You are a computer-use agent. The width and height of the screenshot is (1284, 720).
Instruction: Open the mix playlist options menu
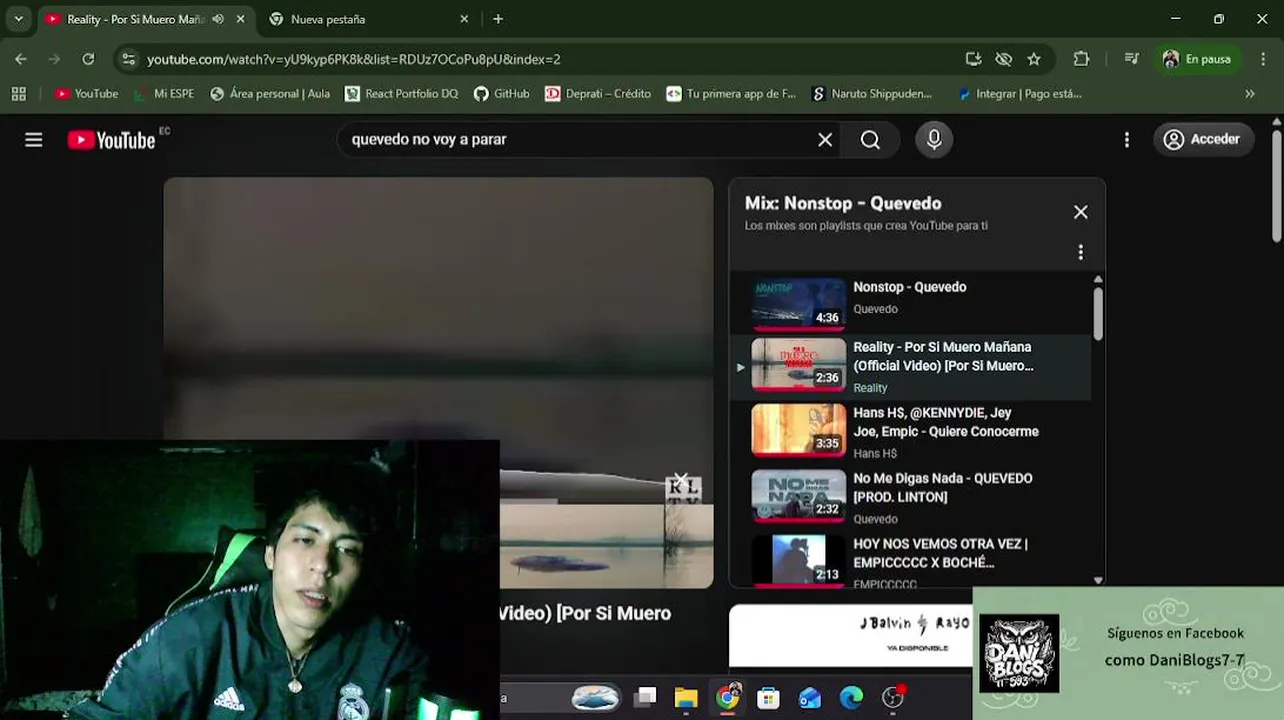(1080, 252)
